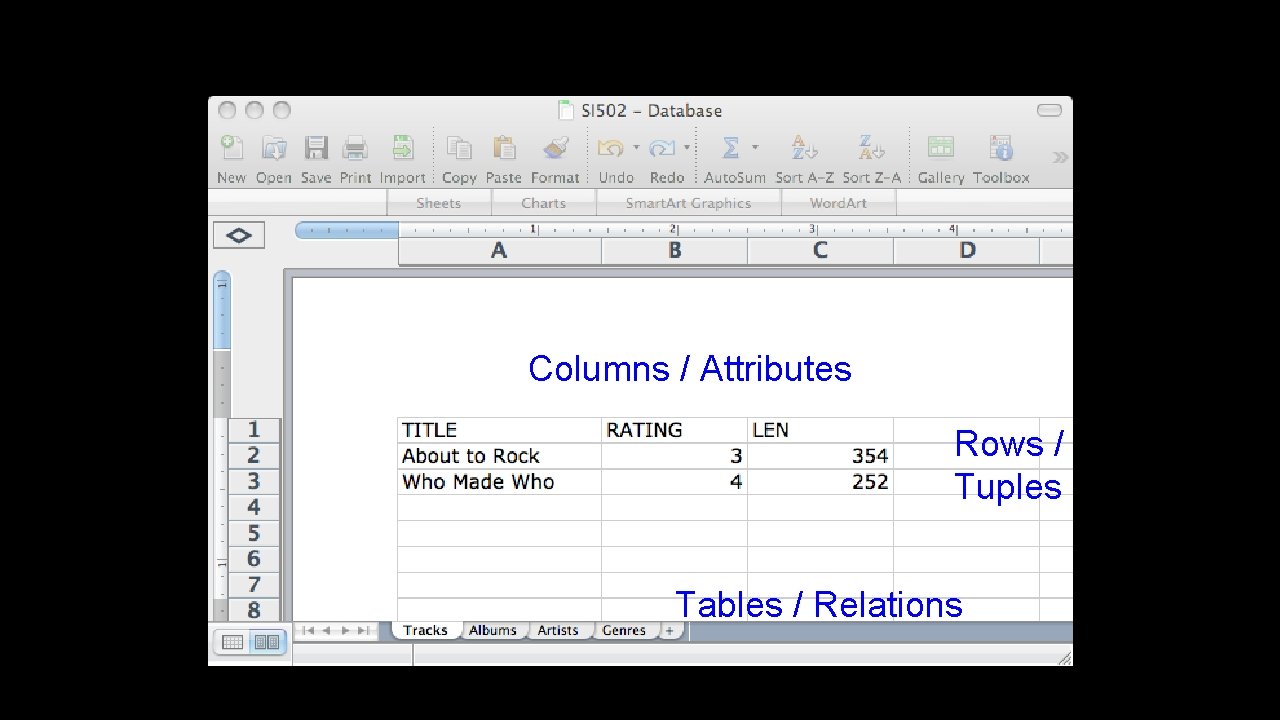Add a new sheet with plus button
The width and height of the screenshot is (1280, 720).
(x=671, y=630)
